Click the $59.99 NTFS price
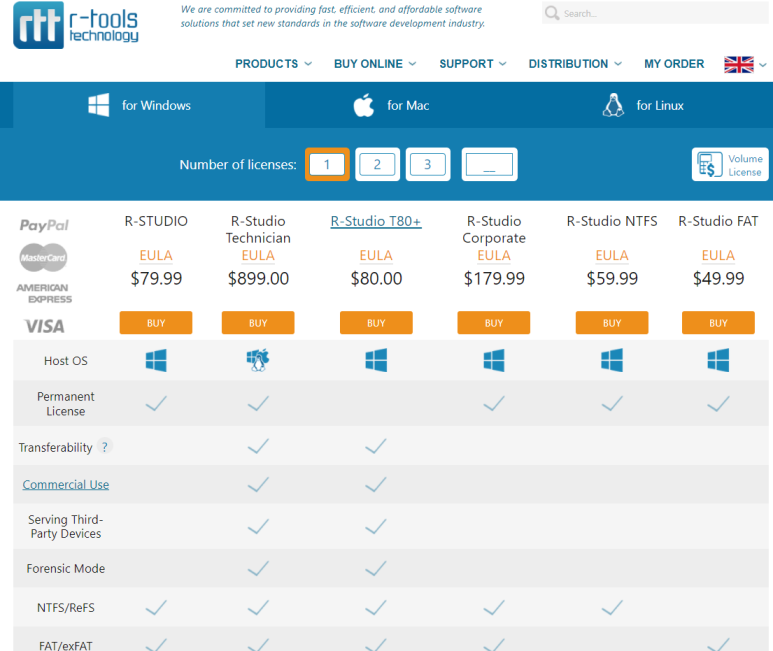773x651 pixels. (612, 279)
